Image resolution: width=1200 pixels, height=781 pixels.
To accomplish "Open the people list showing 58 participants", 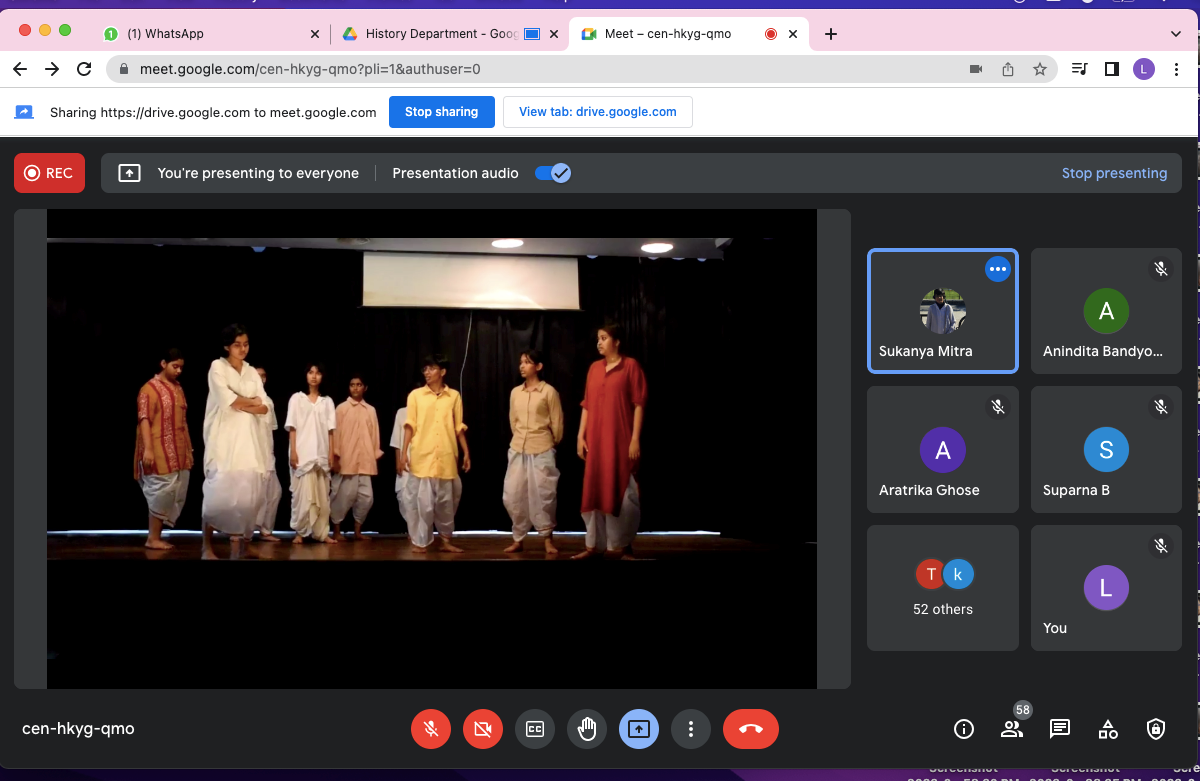I will (1012, 729).
